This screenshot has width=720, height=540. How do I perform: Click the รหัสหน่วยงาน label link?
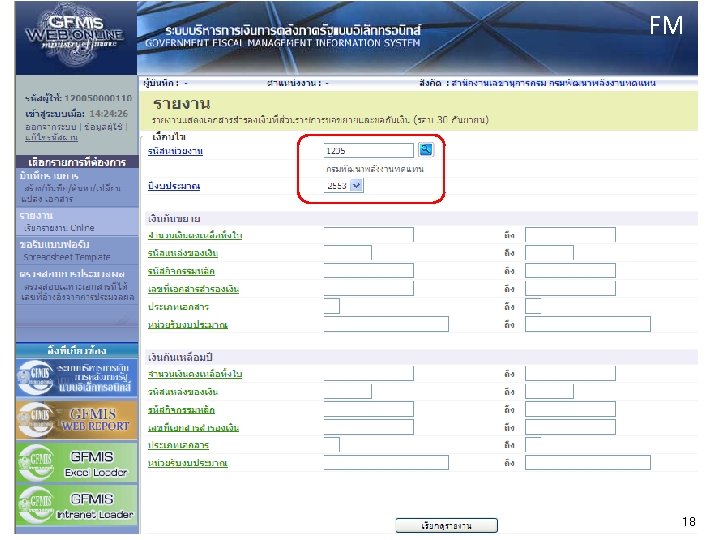point(175,151)
